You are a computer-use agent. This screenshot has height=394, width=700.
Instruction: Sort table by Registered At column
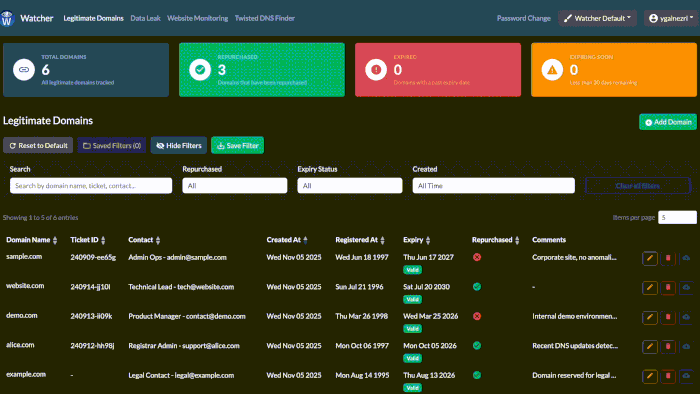(x=360, y=240)
